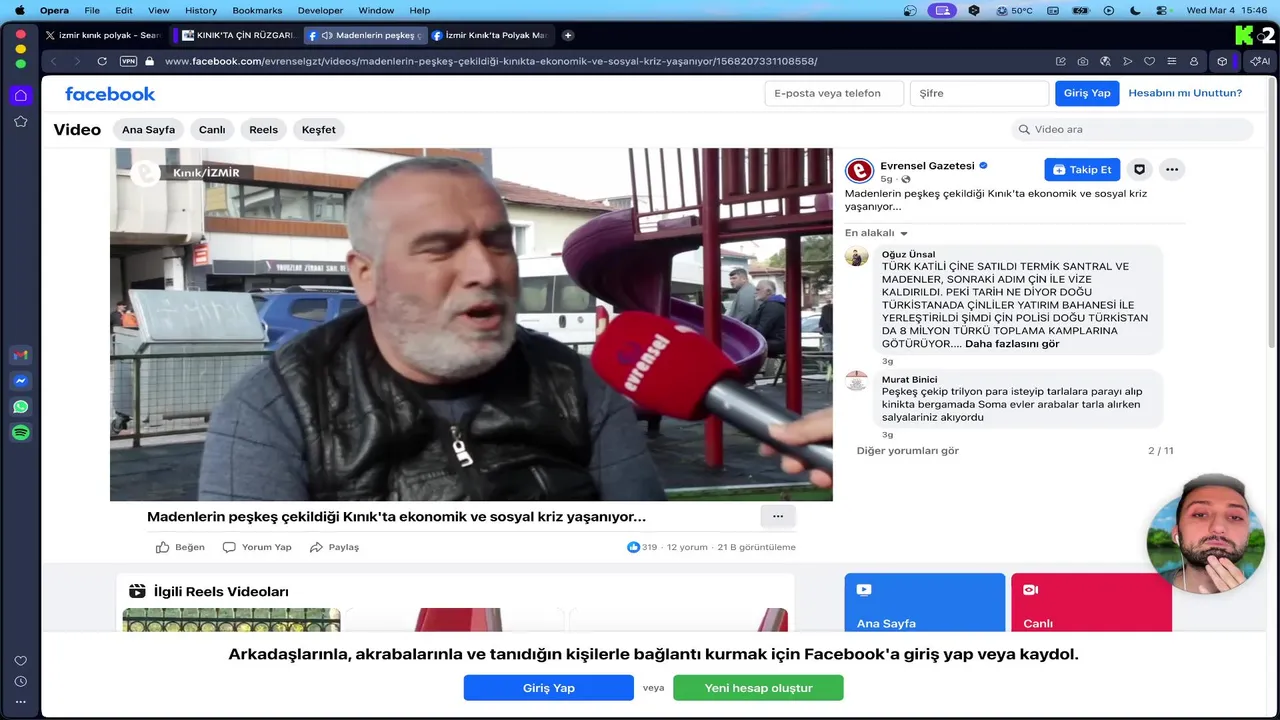
Task: Go back to previous page
Action: tap(54, 61)
